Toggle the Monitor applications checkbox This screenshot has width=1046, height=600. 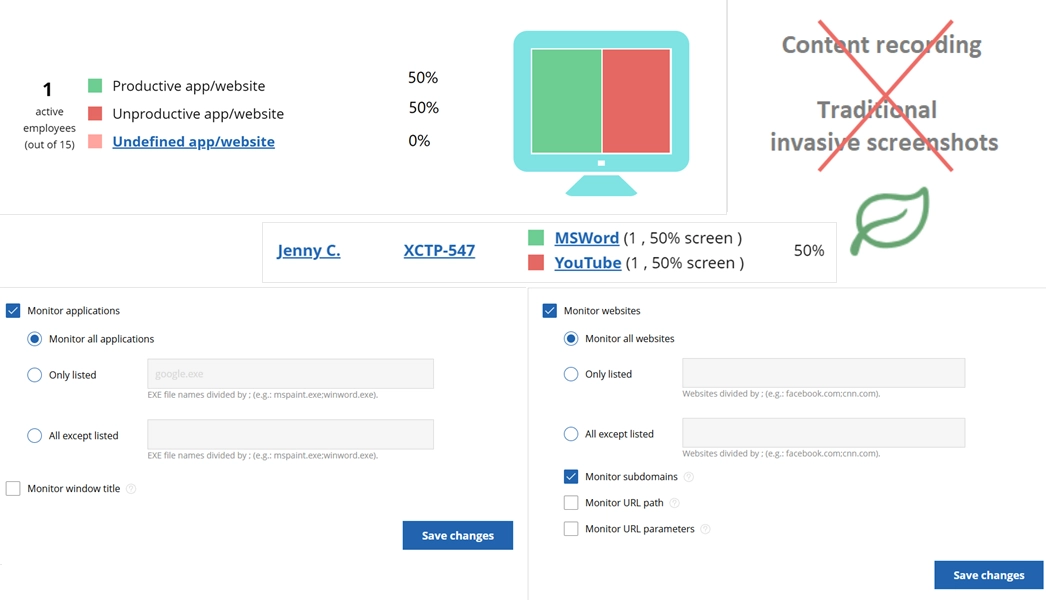[x=13, y=311]
